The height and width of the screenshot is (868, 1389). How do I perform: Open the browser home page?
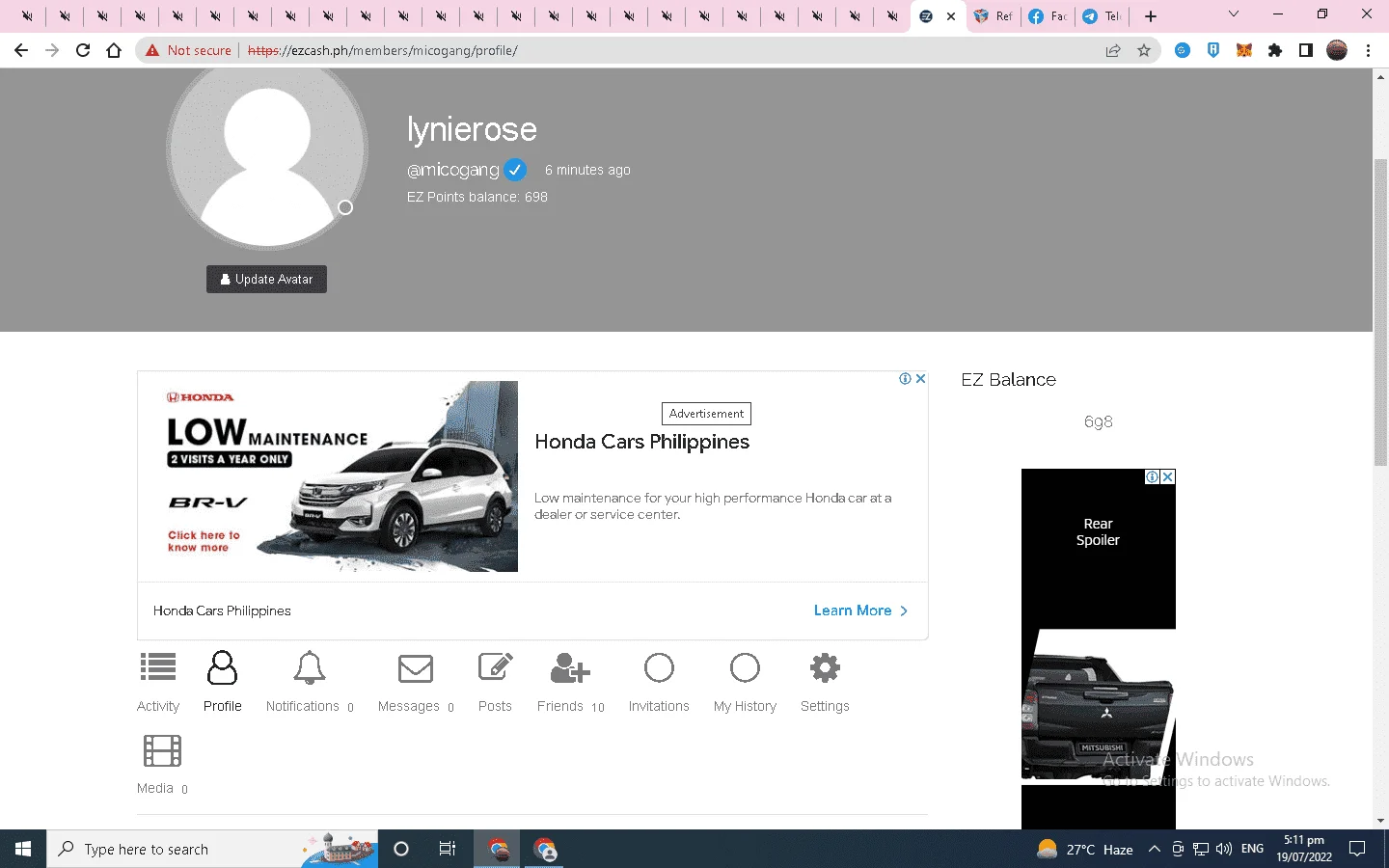114,50
